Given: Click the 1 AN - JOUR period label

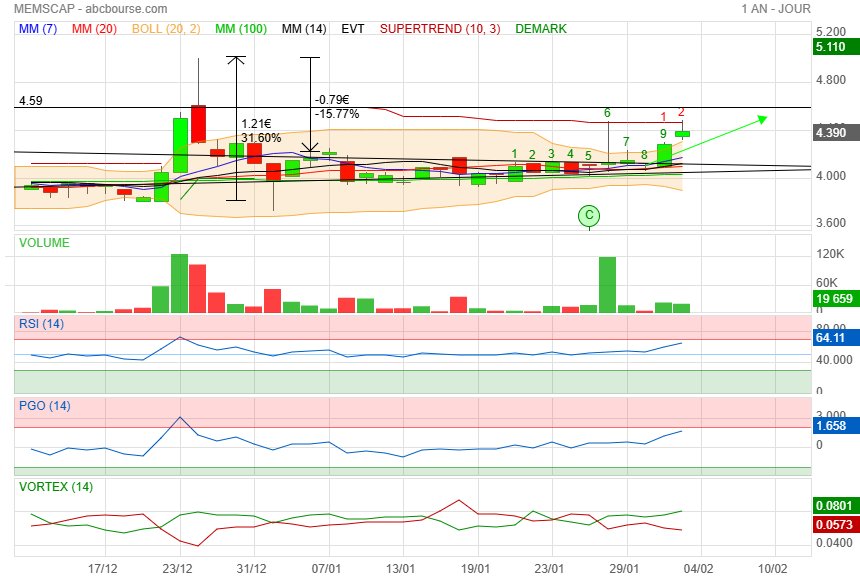Looking at the screenshot, I should (776, 9).
